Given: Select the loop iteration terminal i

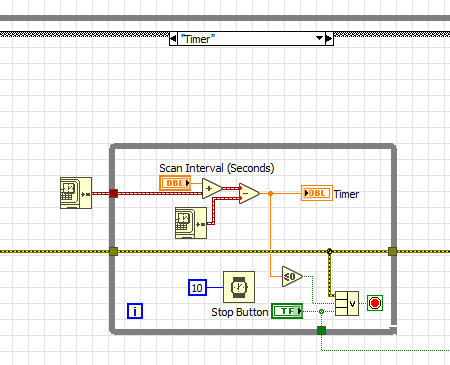Looking at the screenshot, I should point(135,311).
